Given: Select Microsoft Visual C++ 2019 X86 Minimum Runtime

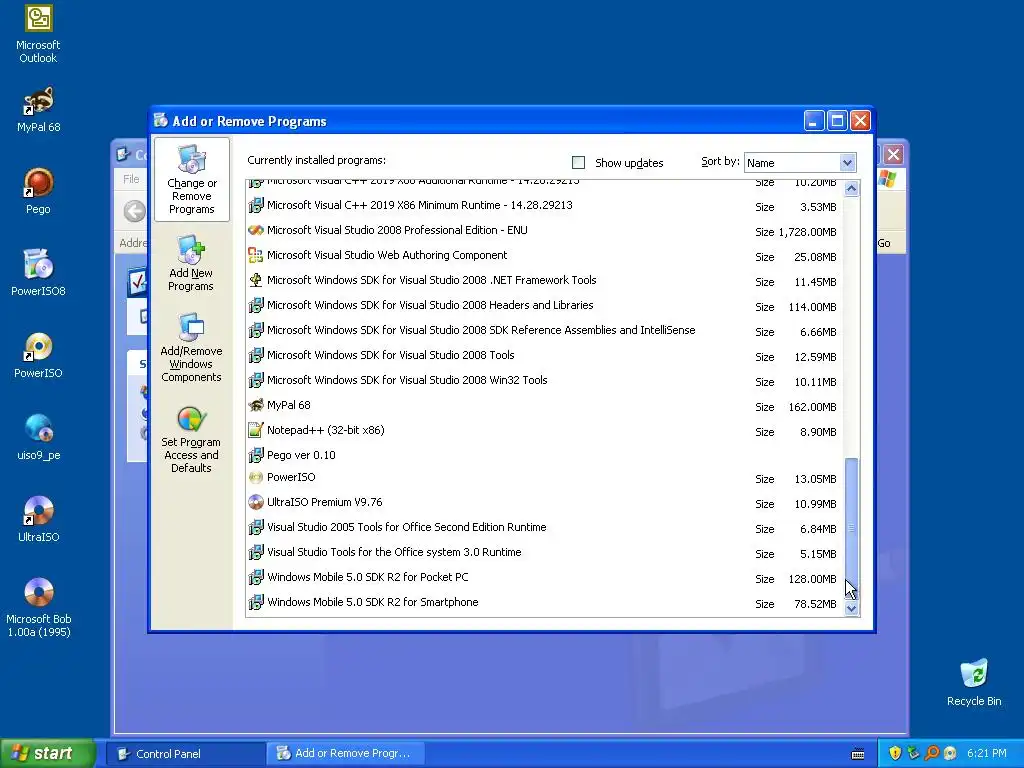Looking at the screenshot, I should (x=543, y=206).
